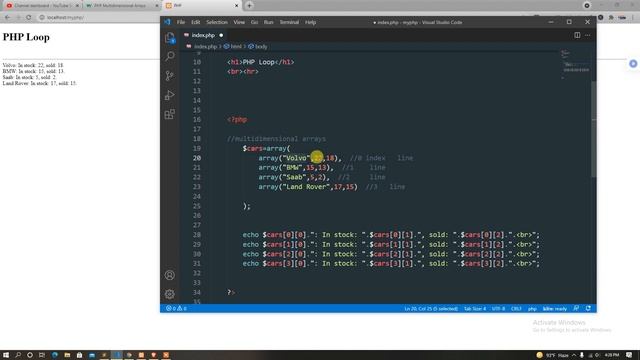Click the <?php opening tag on line 16
The image size is (640, 360).
(237, 120)
